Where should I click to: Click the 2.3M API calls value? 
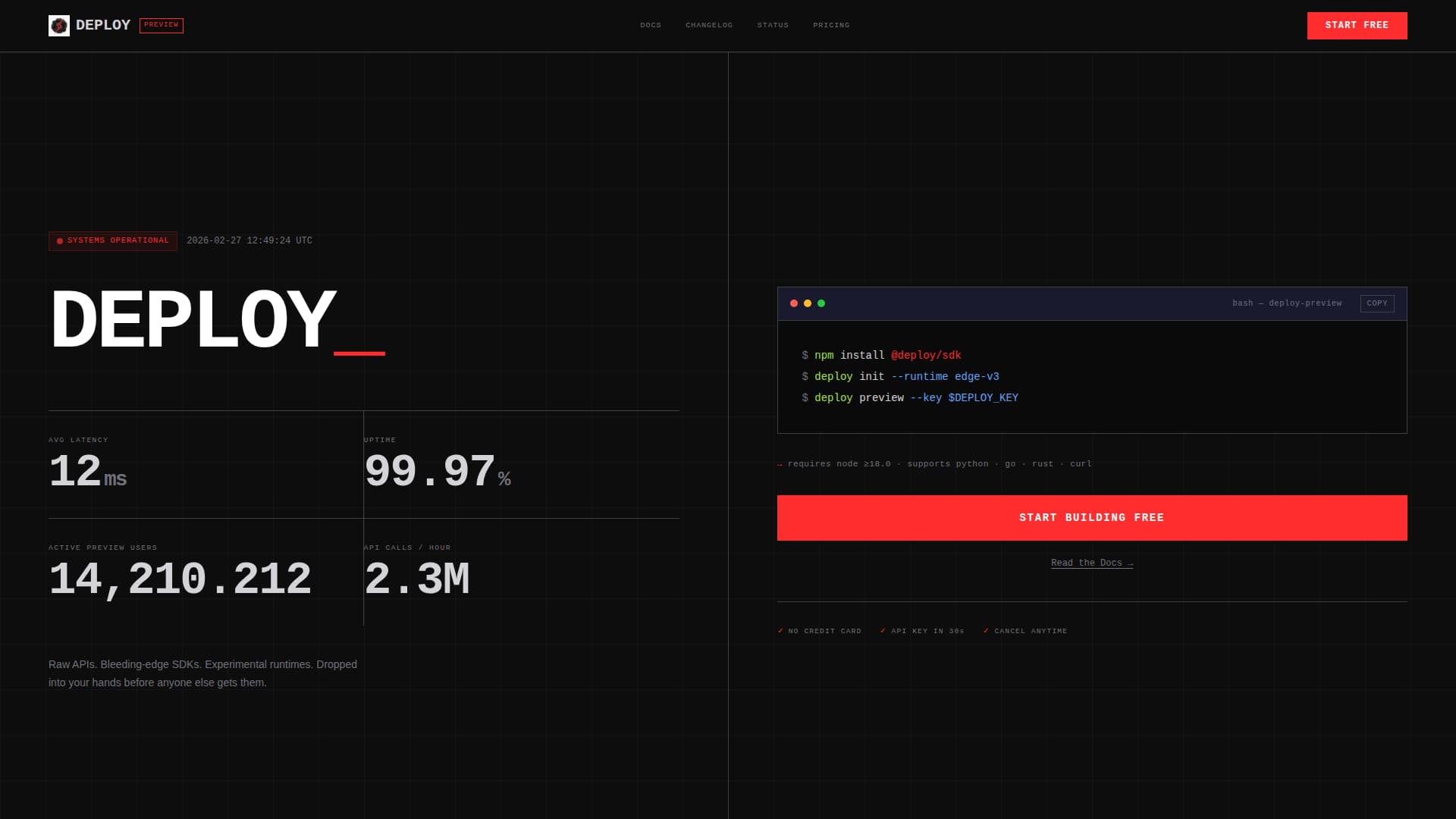(417, 579)
